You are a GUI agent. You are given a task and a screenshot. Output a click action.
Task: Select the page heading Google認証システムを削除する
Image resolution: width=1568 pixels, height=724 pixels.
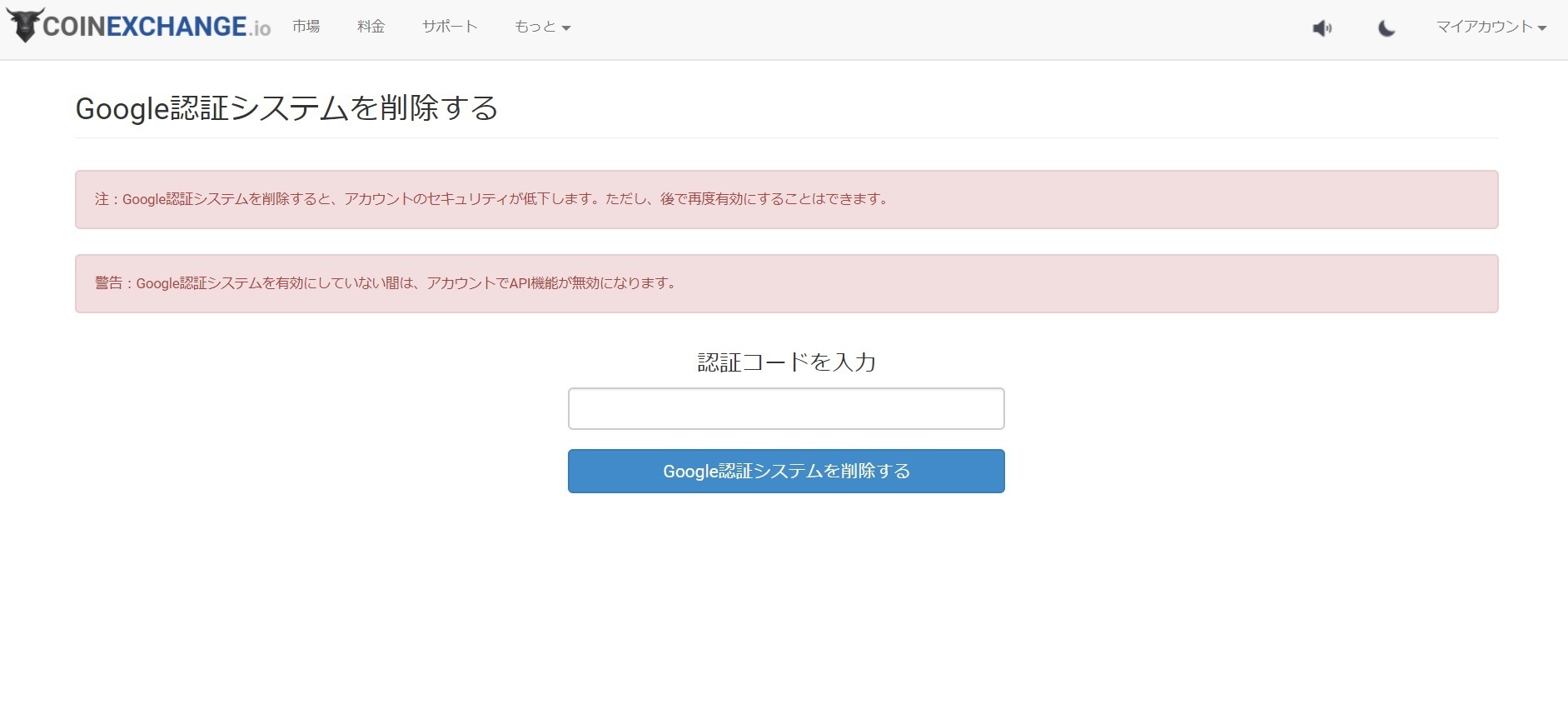[x=286, y=108]
